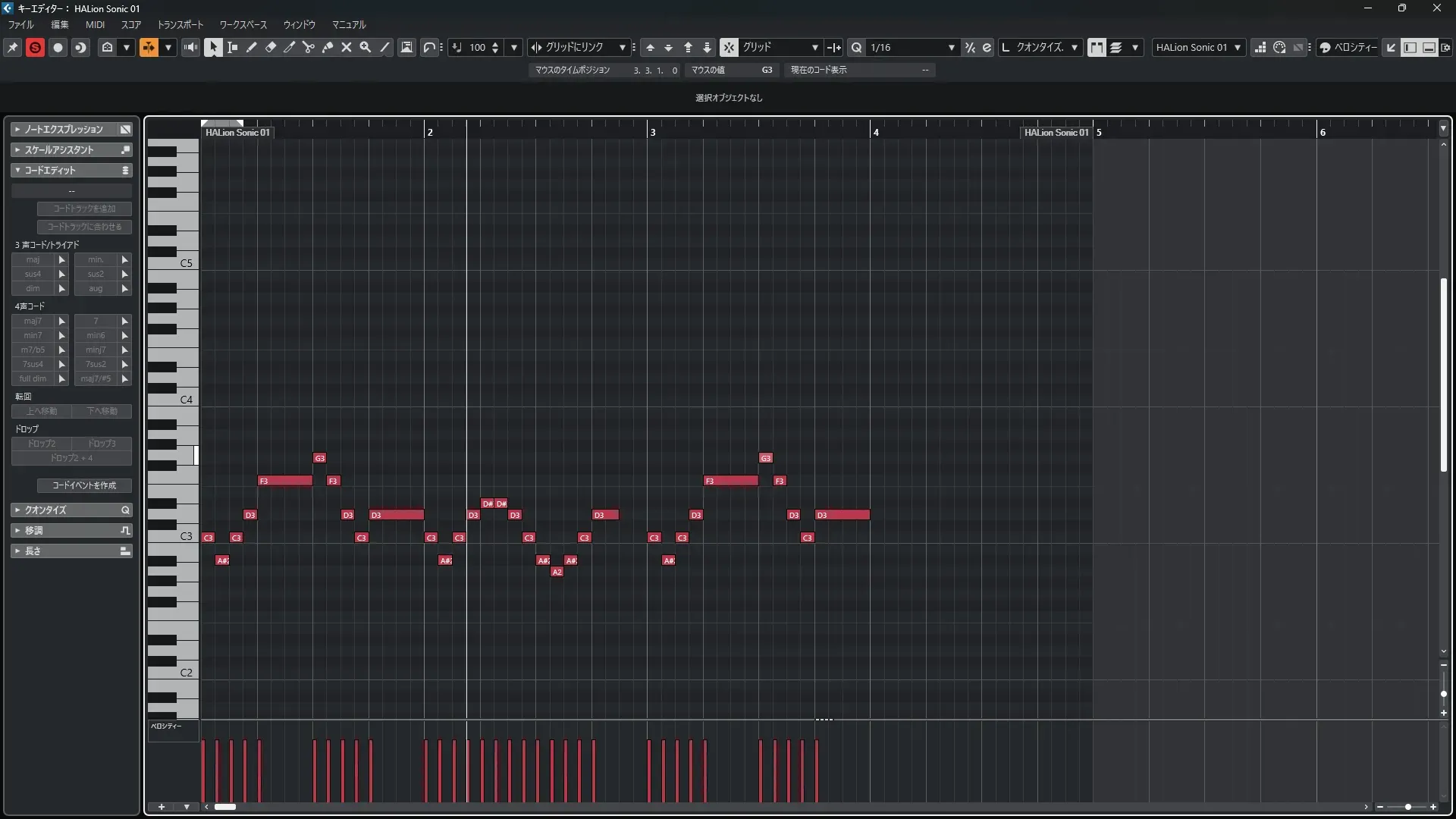Screen dimensions: 1456x819
Task: Select the Erase tool
Action: pyautogui.click(x=270, y=47)
